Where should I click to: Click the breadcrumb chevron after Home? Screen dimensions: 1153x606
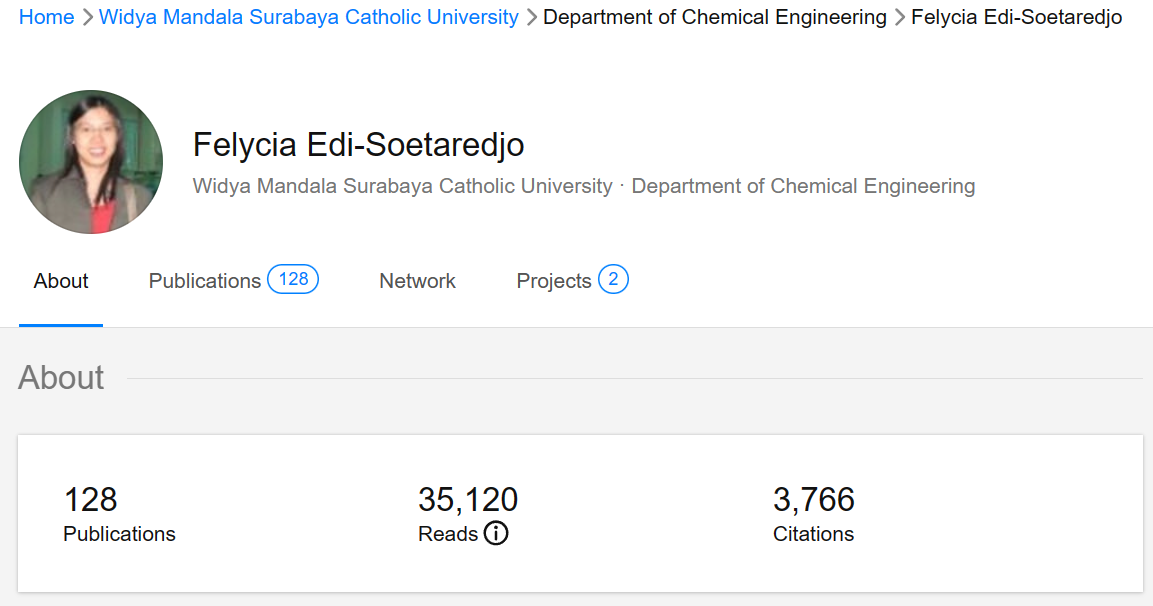[x=87, y=17]
